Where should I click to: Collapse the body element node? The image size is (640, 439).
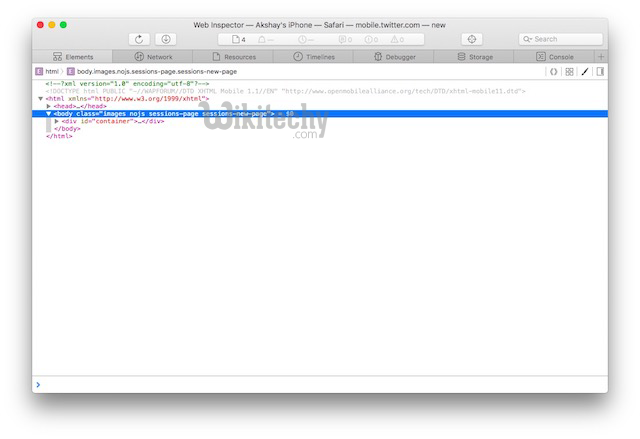(49, 114)
